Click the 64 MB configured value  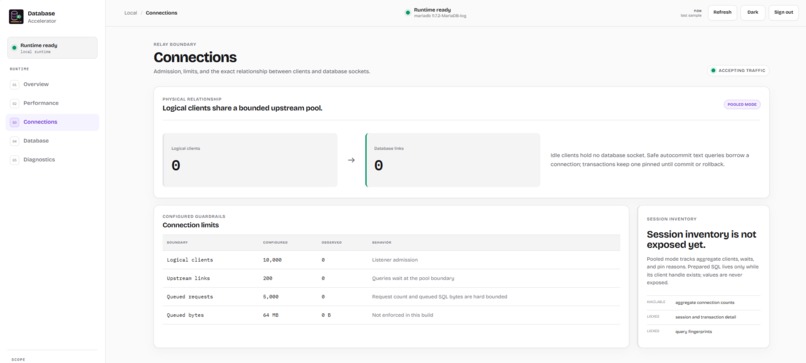270,315
